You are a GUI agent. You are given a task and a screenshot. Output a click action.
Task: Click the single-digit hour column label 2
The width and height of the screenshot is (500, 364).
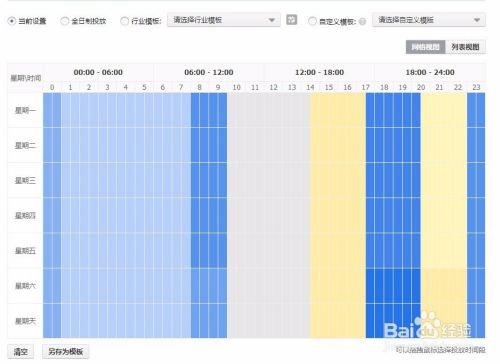[89, 87]
